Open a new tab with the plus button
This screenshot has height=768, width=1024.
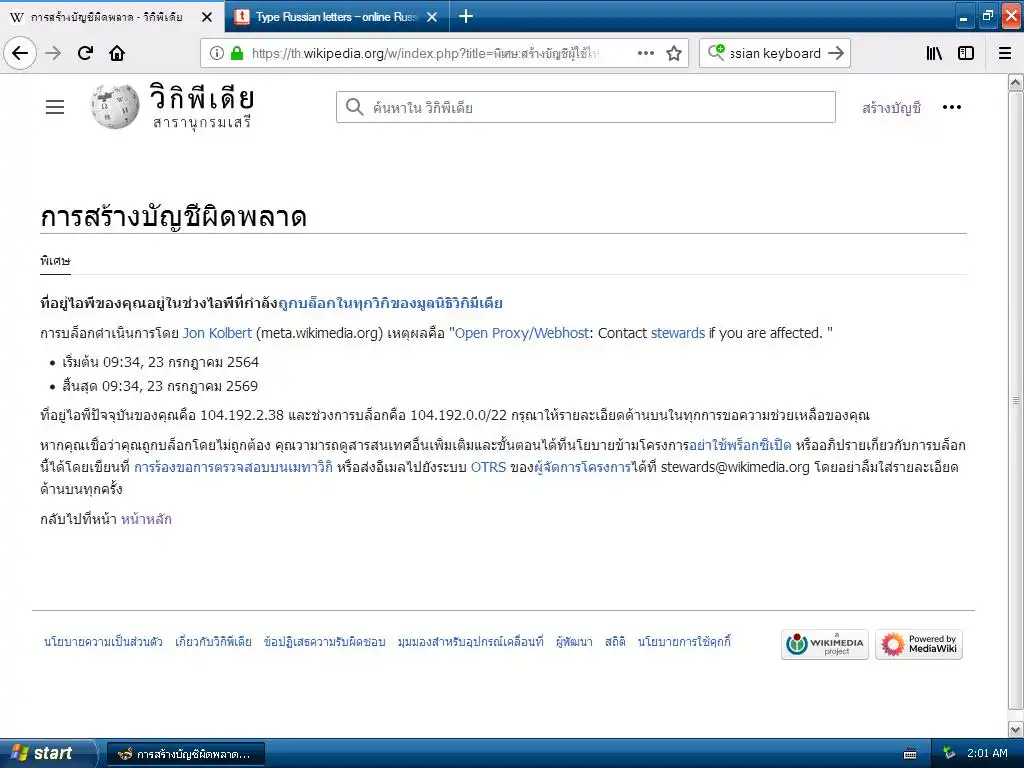coord(466,16)
